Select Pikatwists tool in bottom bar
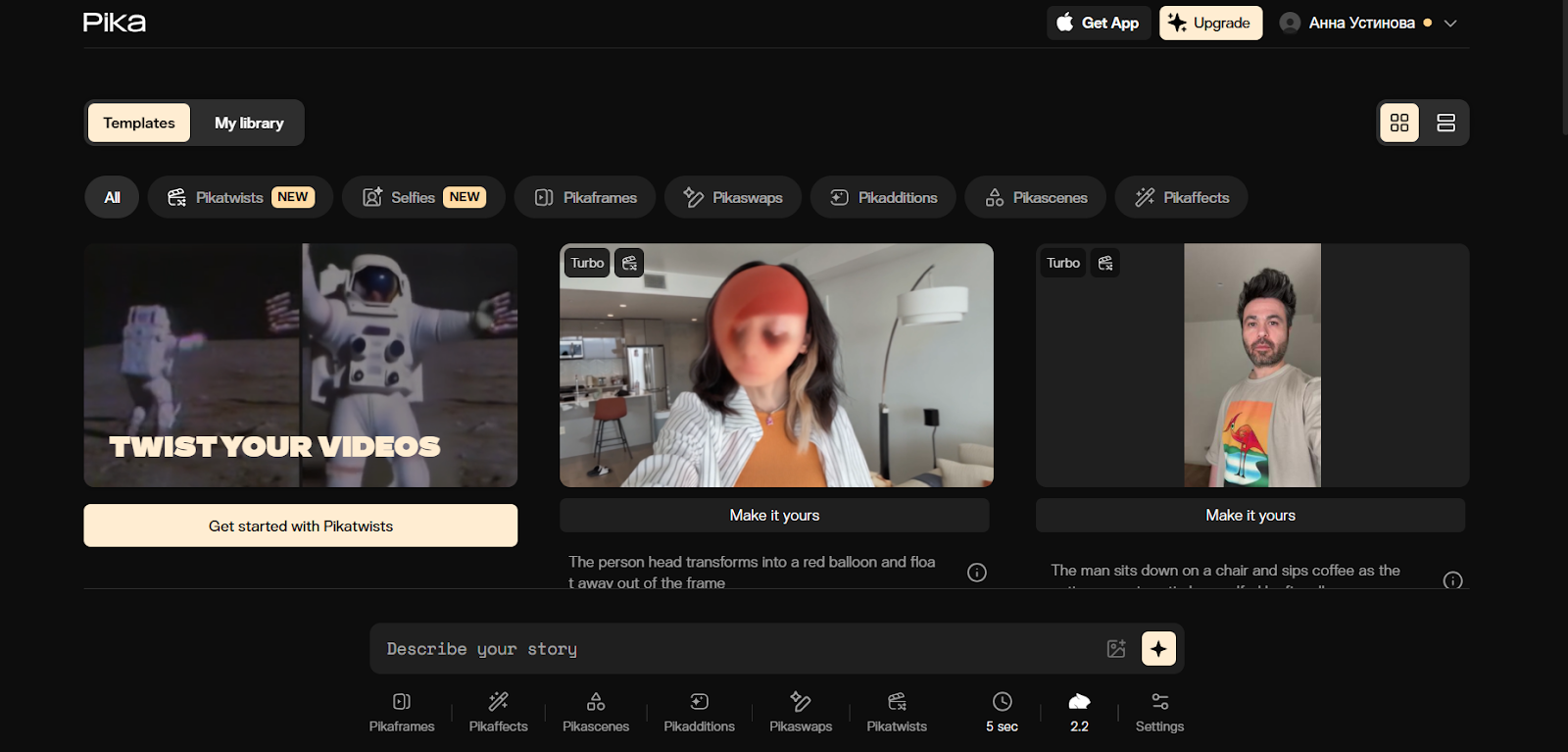Image resolution: width=1568 pixels, height=752 pixels. (x=897, y=713)
